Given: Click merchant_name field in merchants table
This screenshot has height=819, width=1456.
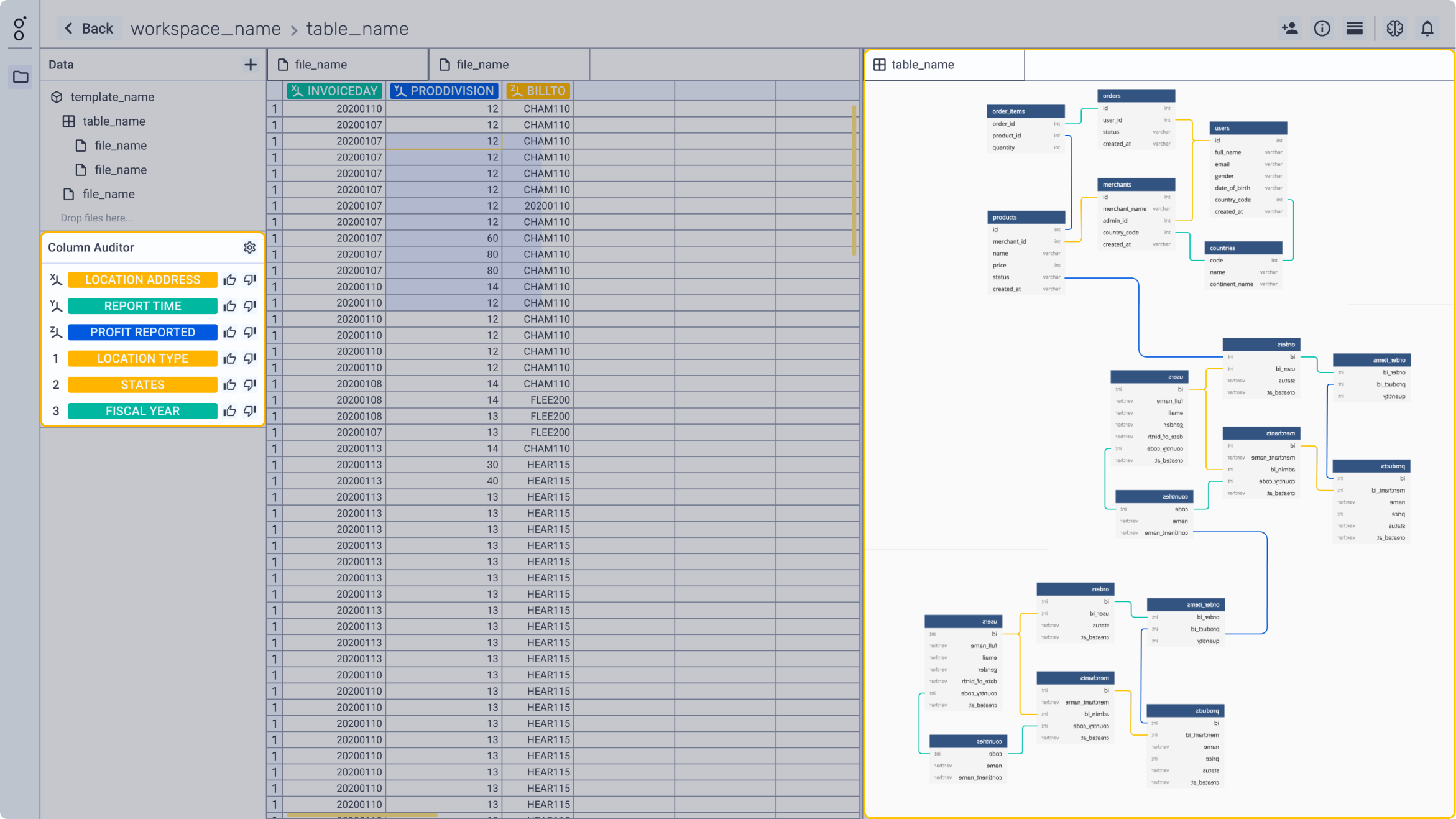Looking at the screenshot, I should click(x=1136, y=209).
